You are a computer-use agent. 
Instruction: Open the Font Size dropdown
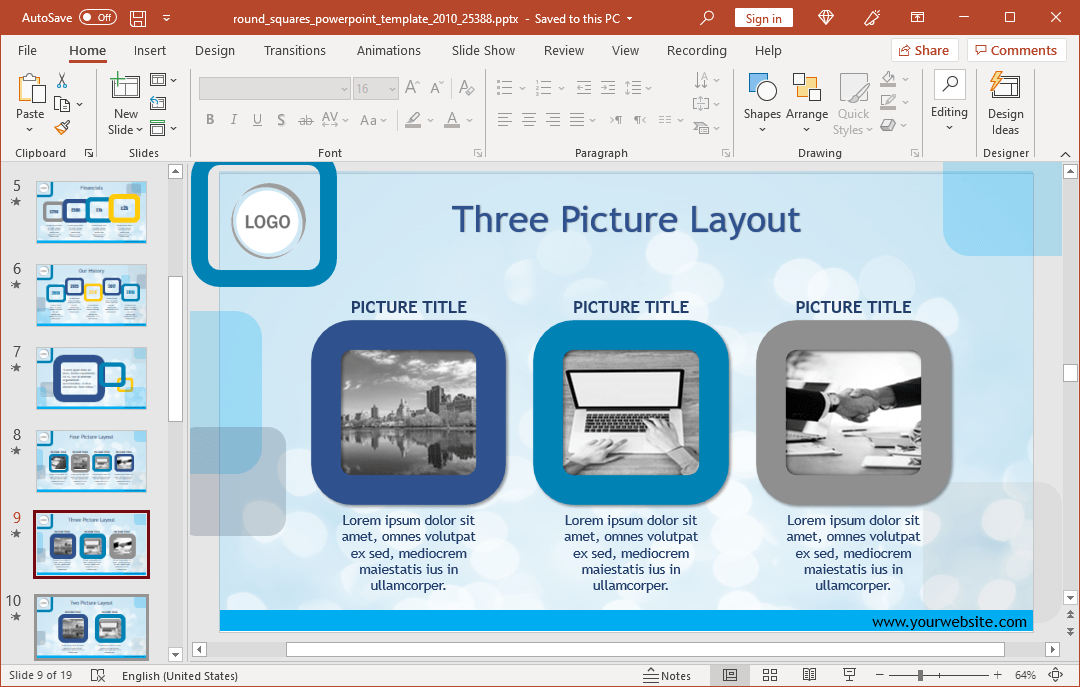click(391, 88)
